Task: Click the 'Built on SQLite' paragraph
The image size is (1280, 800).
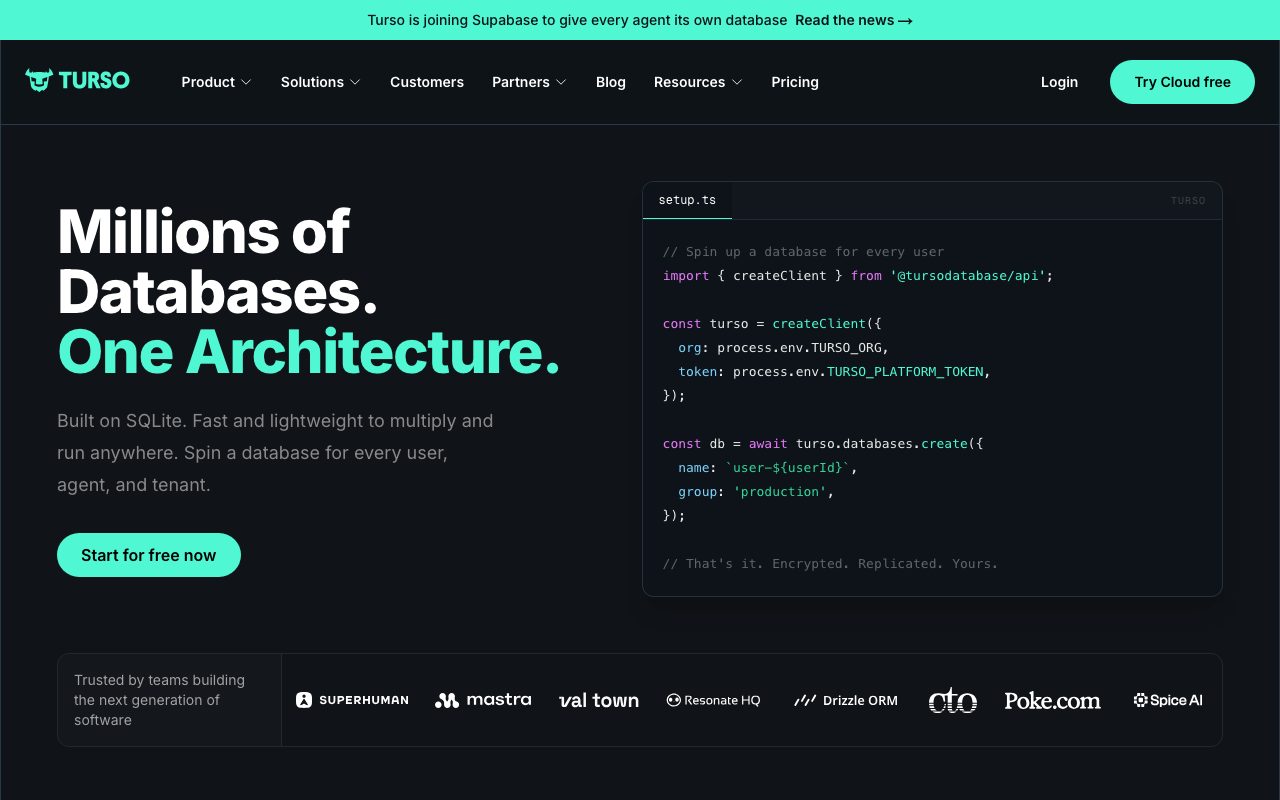Action: click(275, 453)
